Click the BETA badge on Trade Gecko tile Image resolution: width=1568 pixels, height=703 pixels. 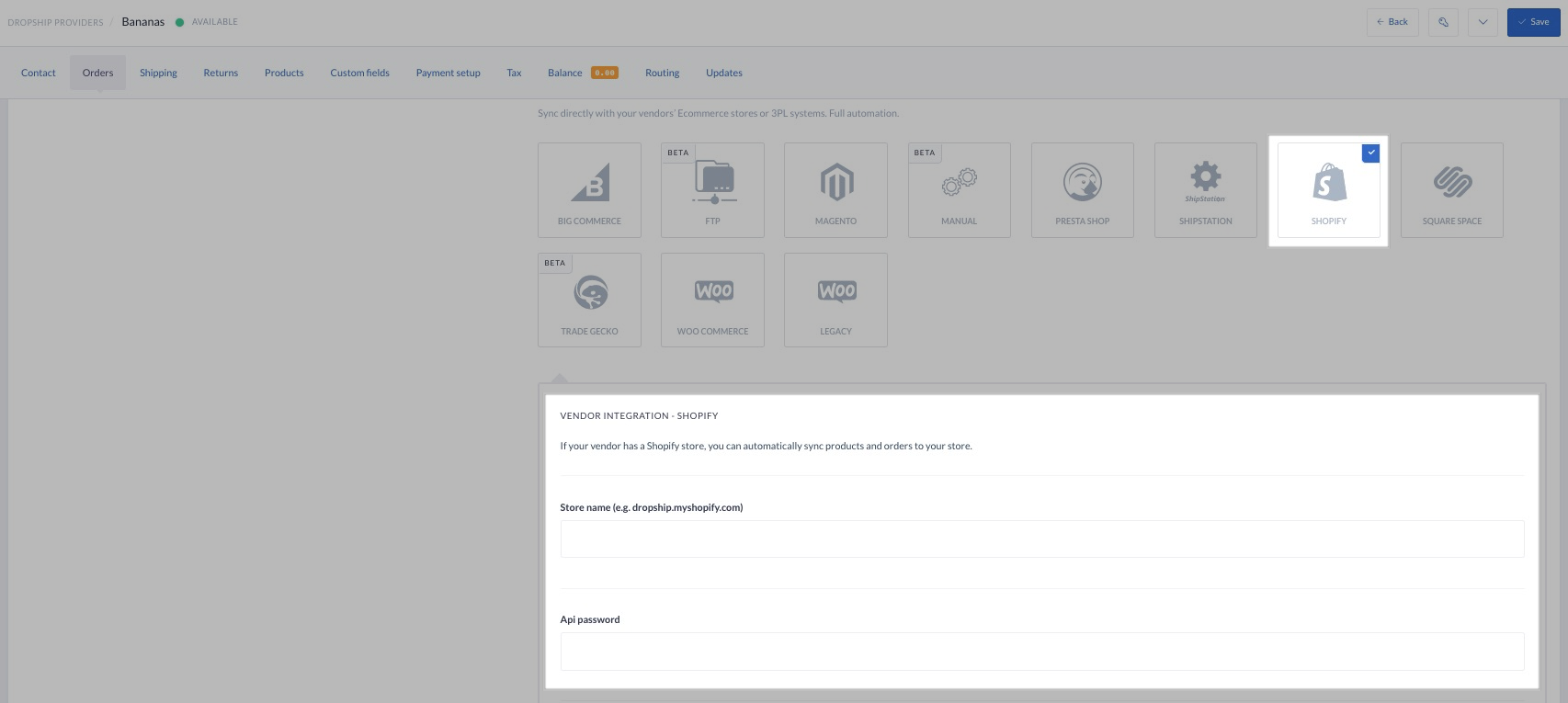pos(554,263)
